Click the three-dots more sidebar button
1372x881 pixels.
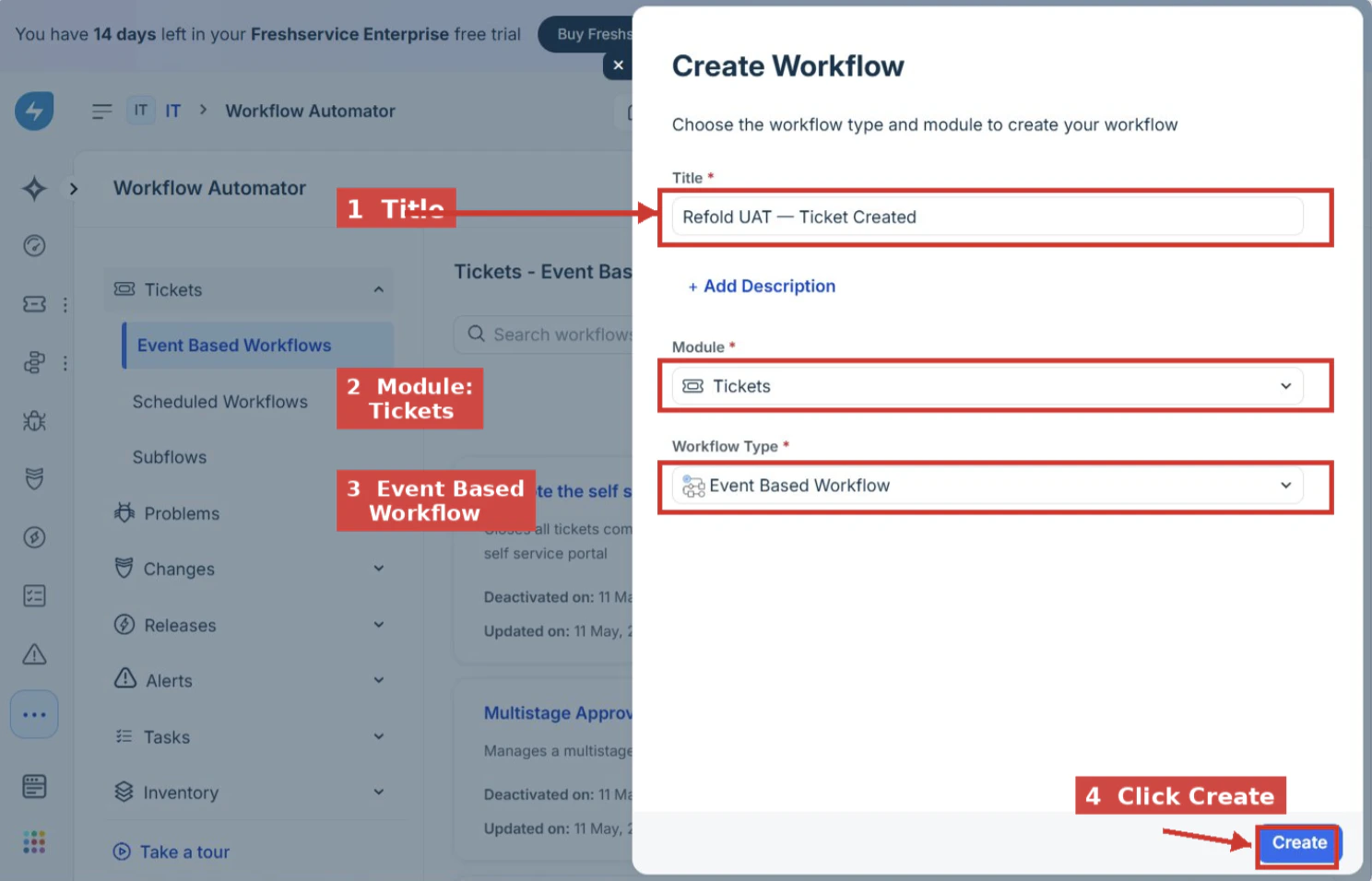pyautogui.click(x=34, y=714)
